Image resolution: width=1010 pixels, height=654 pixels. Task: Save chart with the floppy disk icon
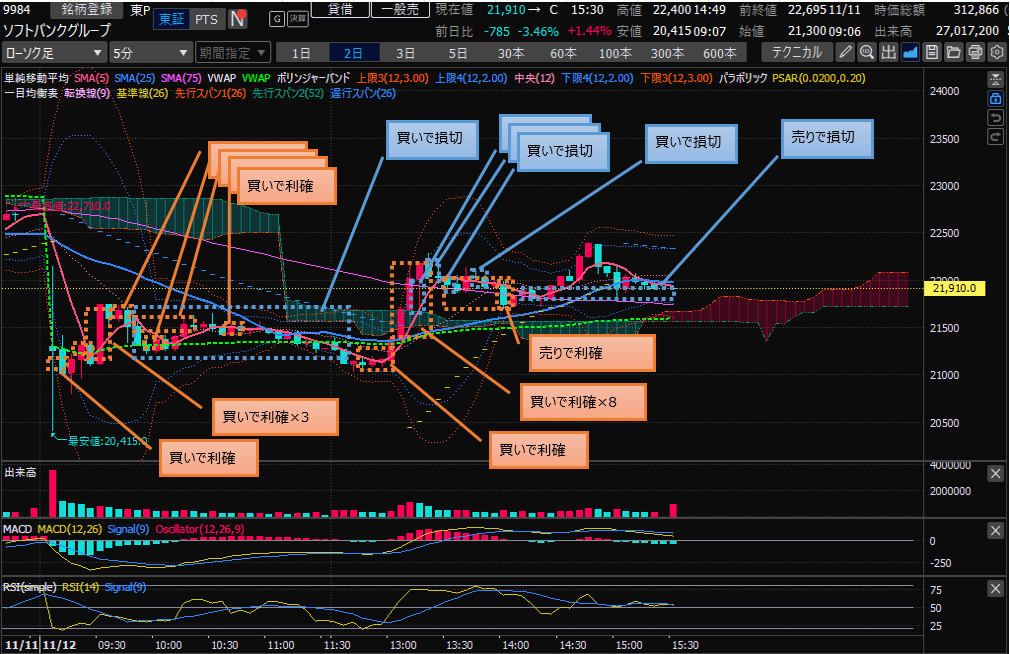coord(932,52)
